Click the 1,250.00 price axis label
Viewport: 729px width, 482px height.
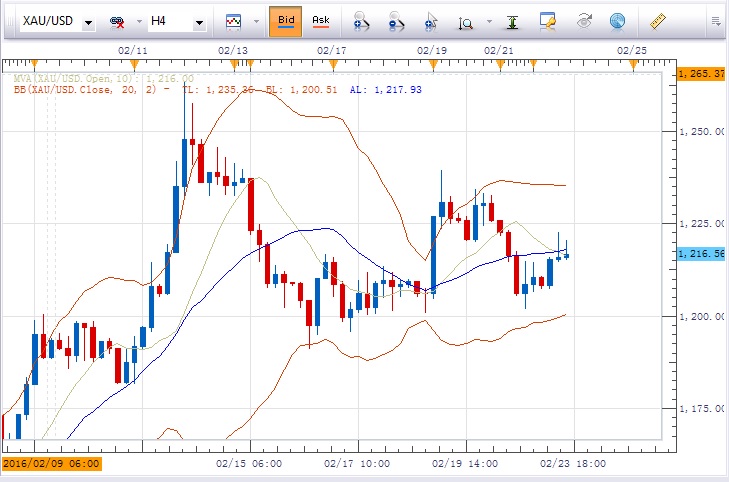point(702,132)
